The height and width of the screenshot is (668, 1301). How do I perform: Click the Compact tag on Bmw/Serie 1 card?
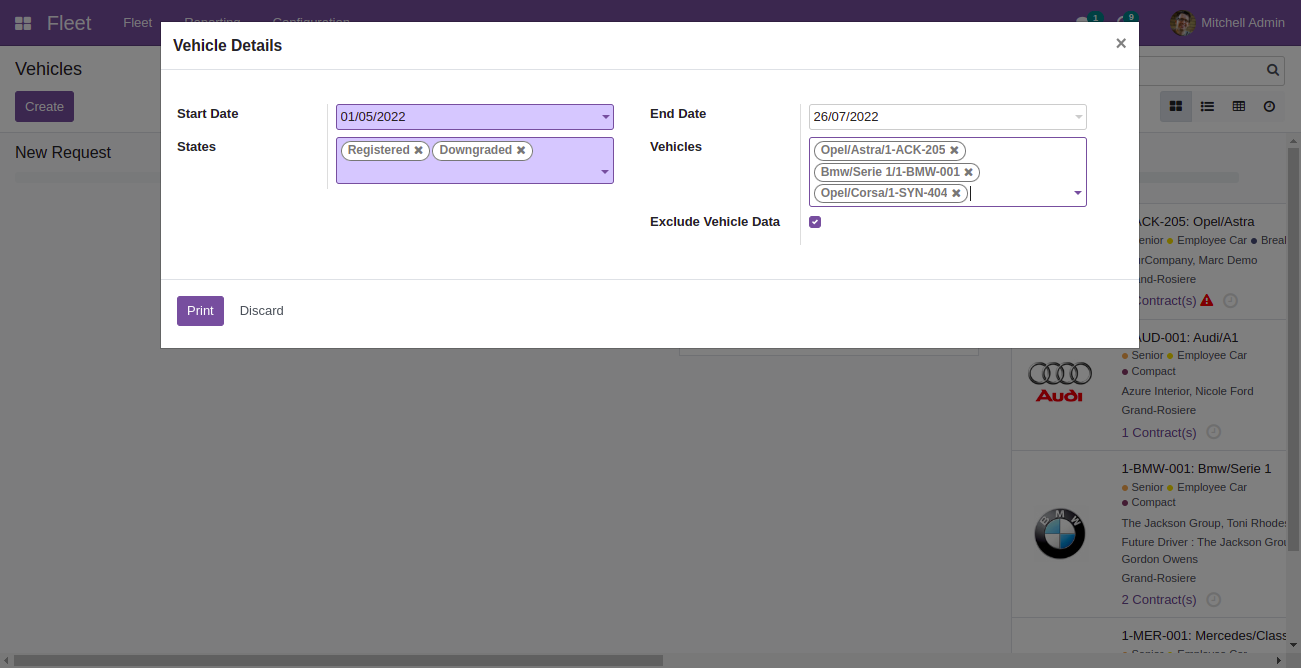1153,502
